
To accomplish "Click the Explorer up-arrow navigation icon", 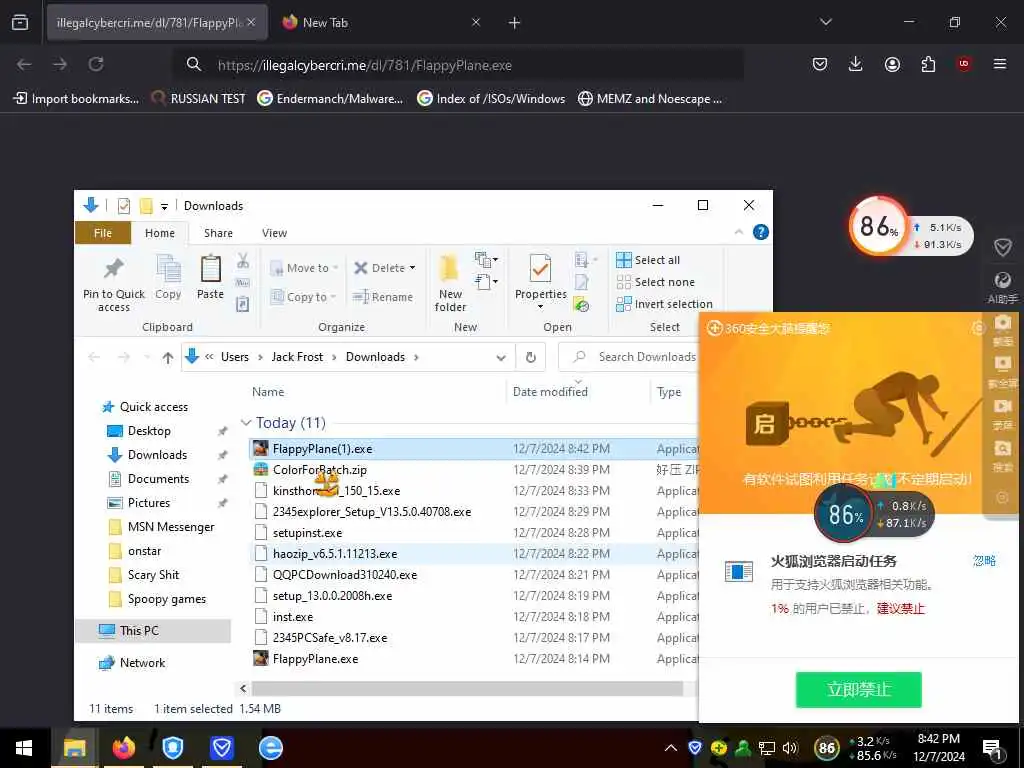I will point(168,357).
